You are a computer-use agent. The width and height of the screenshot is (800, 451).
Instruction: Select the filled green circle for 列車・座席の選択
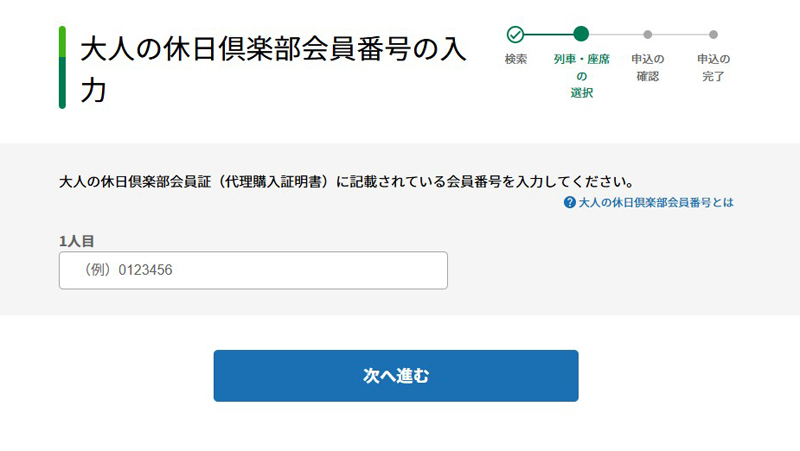point(581,34)
